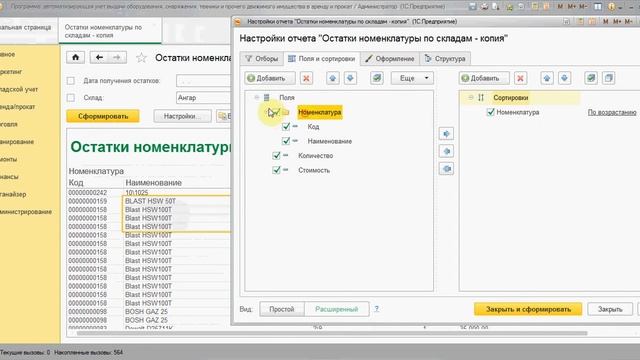The width and height of the screenshot is (640, 360).
Task: Click green check icon in Сортировки toolbar
Action: point(591,78)
